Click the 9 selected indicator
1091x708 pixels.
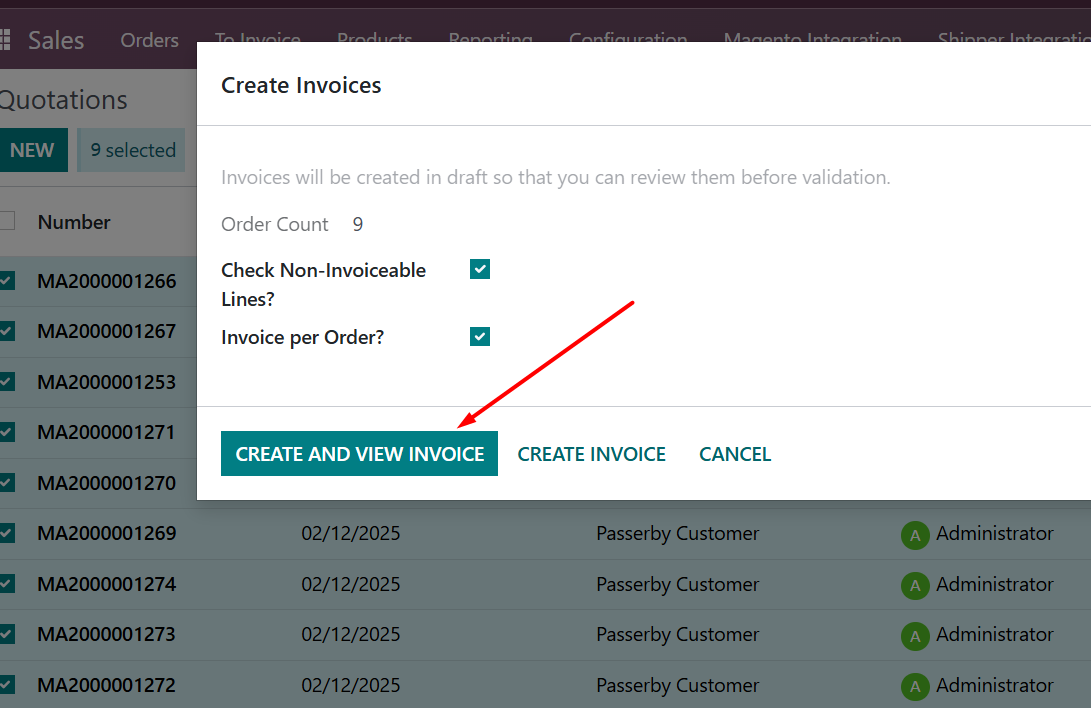point(132,150)
